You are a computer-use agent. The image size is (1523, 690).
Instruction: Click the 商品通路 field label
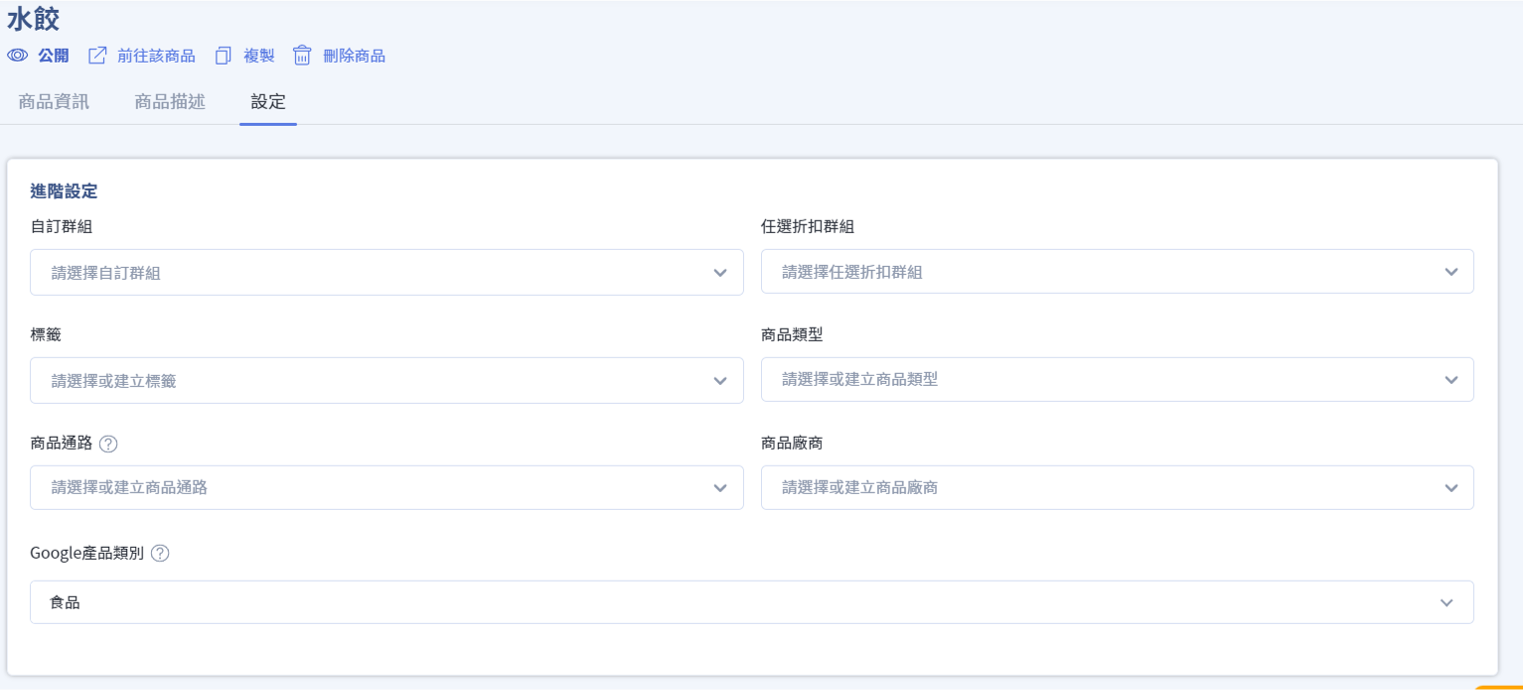[61, 443]
